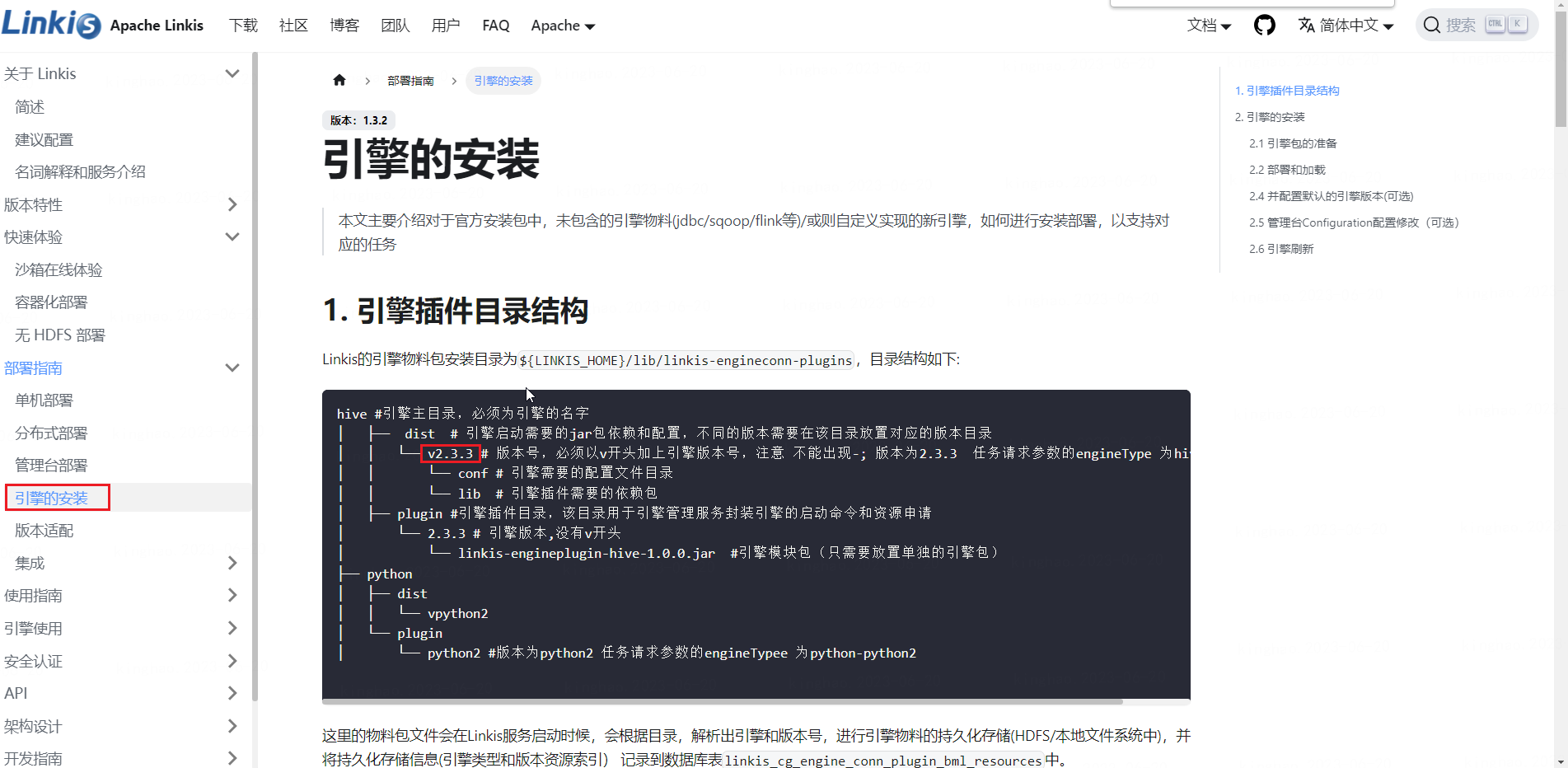Select 引擎的安装 in the sidebar
Screen dimensions: 1568x768
pos(51,498)
